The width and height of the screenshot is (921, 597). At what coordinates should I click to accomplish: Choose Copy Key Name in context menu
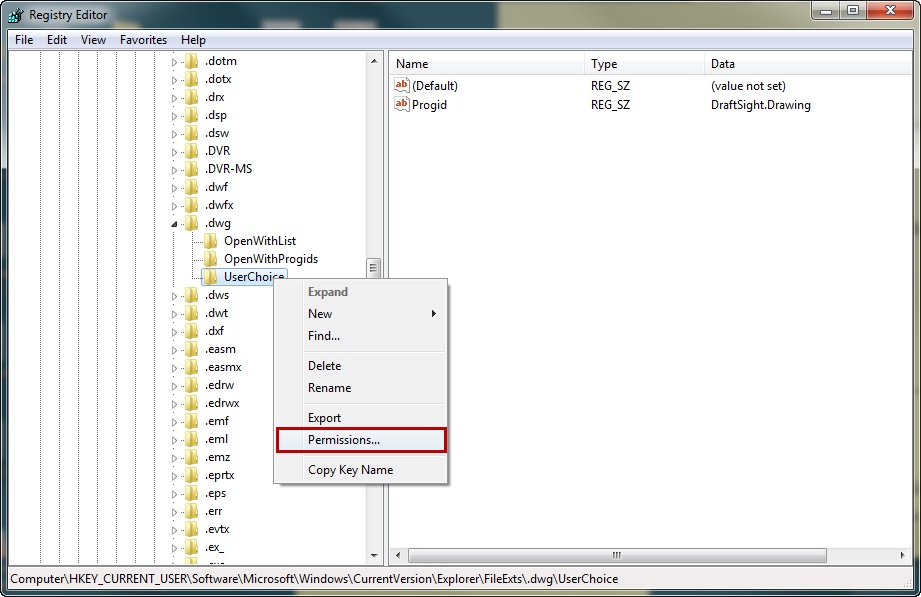point(361,470)
